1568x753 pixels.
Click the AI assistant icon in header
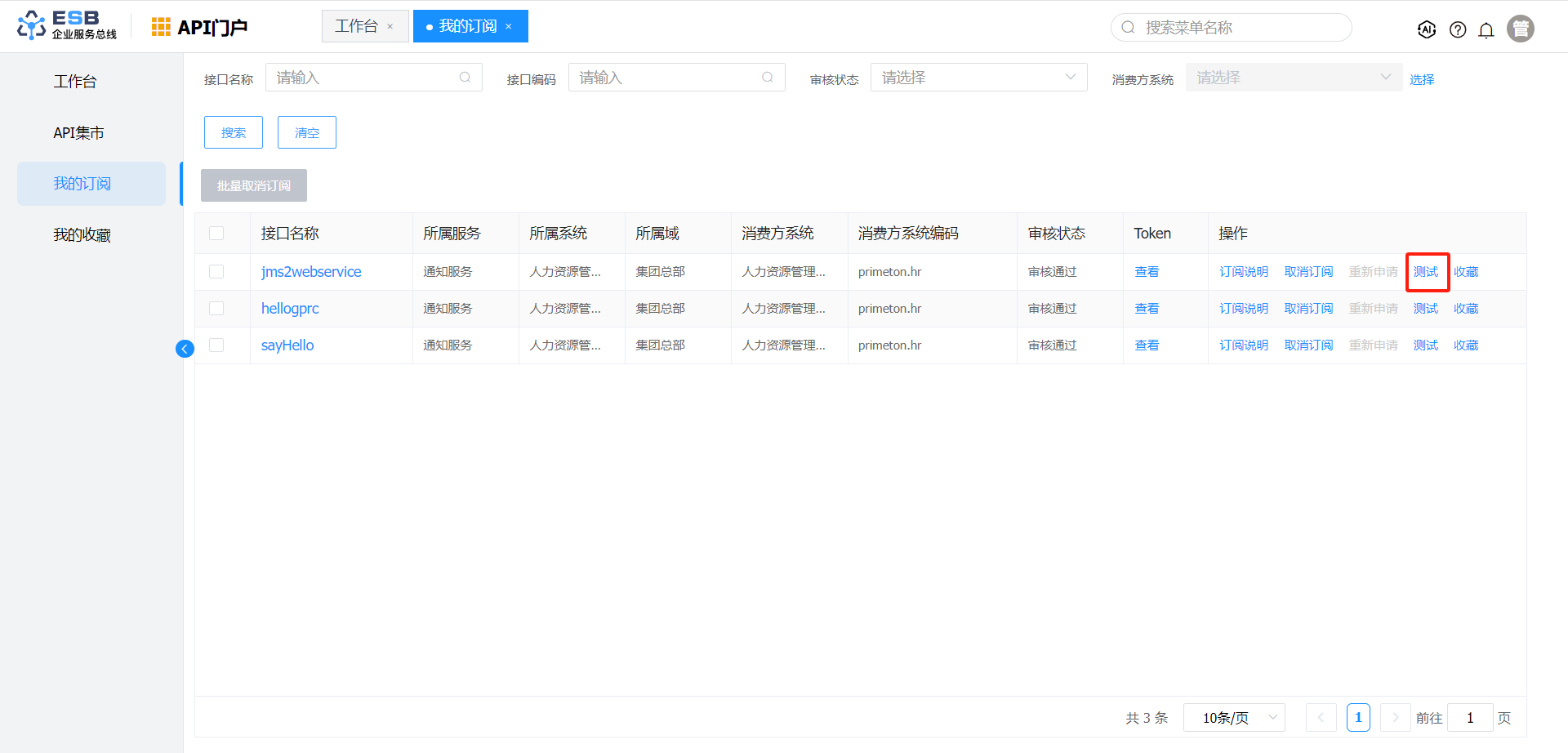[1426, 29]
